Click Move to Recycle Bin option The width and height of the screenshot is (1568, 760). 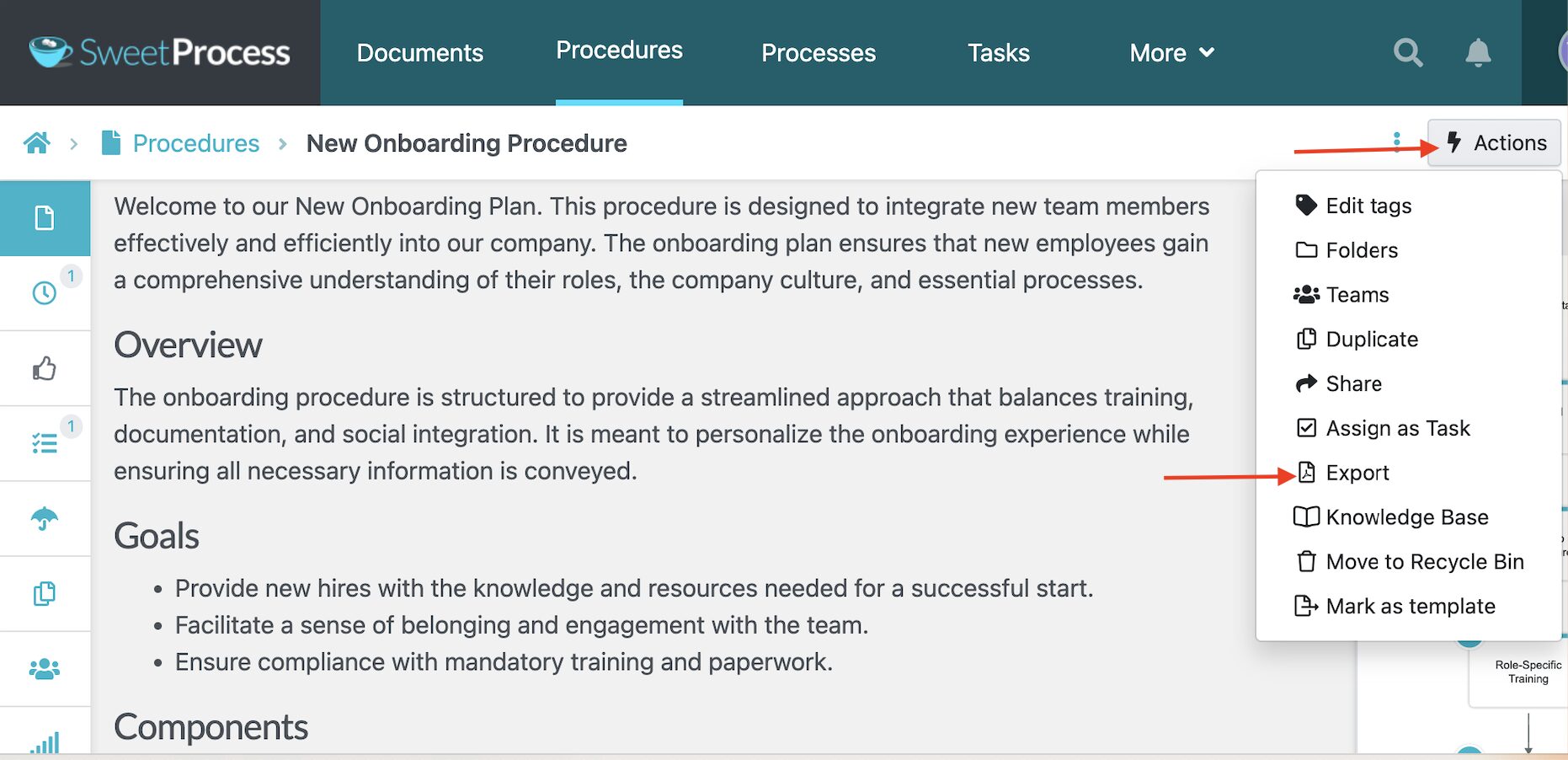click(1424, 562)
